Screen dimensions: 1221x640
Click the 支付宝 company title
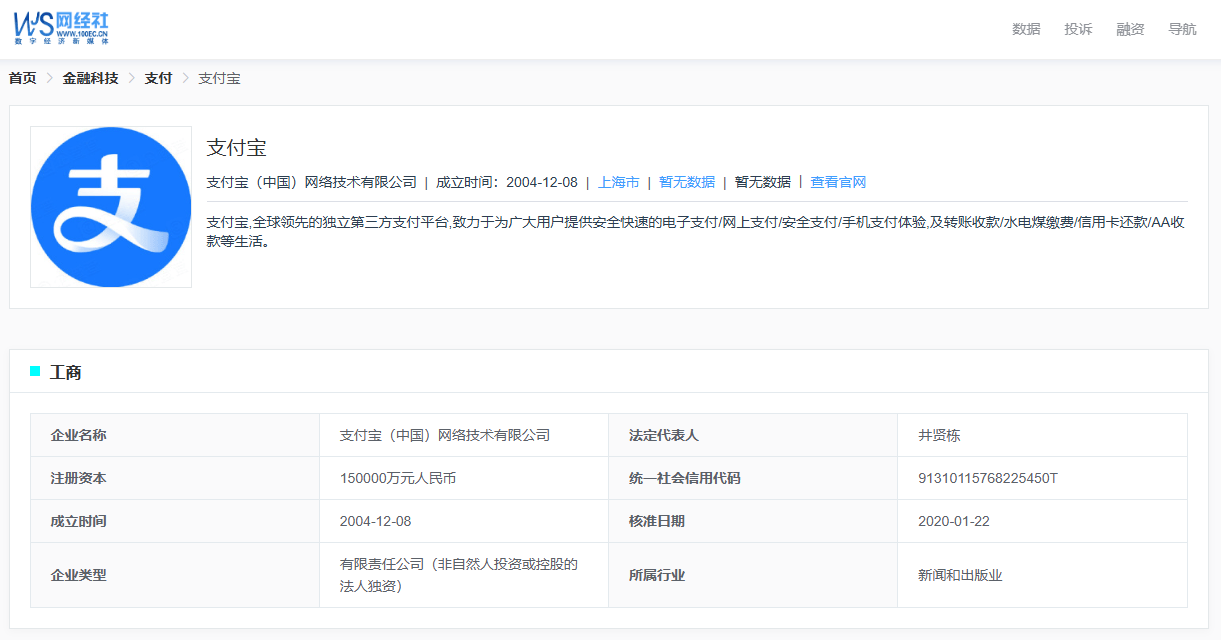click(x=236, y=148)
